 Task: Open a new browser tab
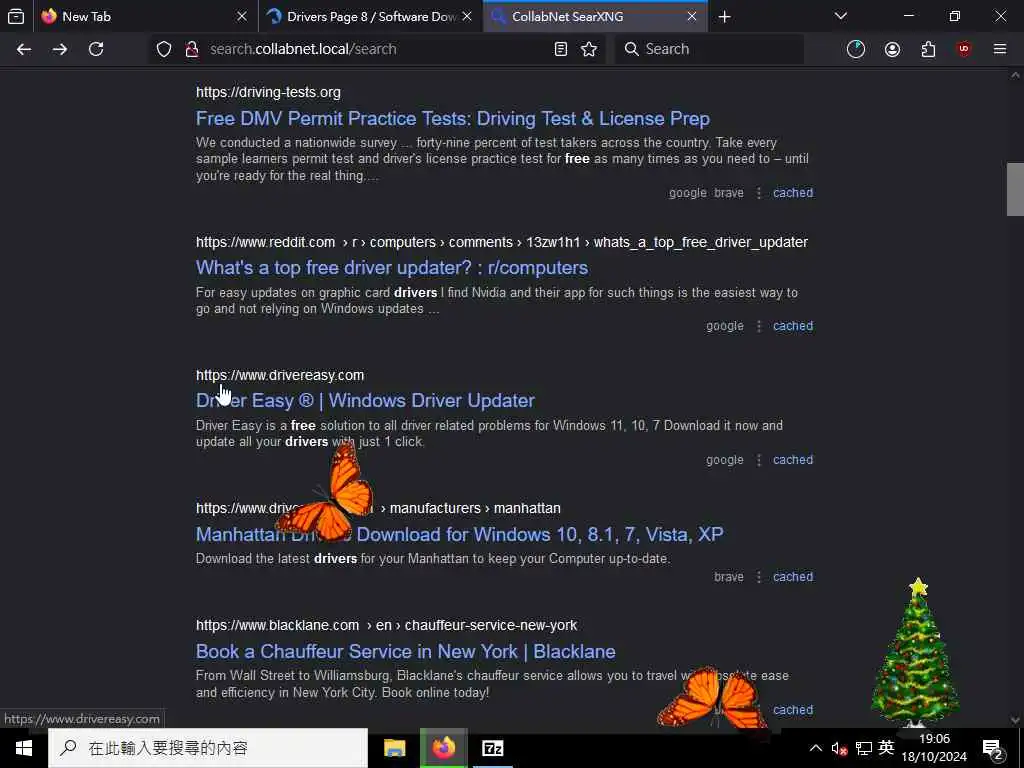[x=724, y=17]
